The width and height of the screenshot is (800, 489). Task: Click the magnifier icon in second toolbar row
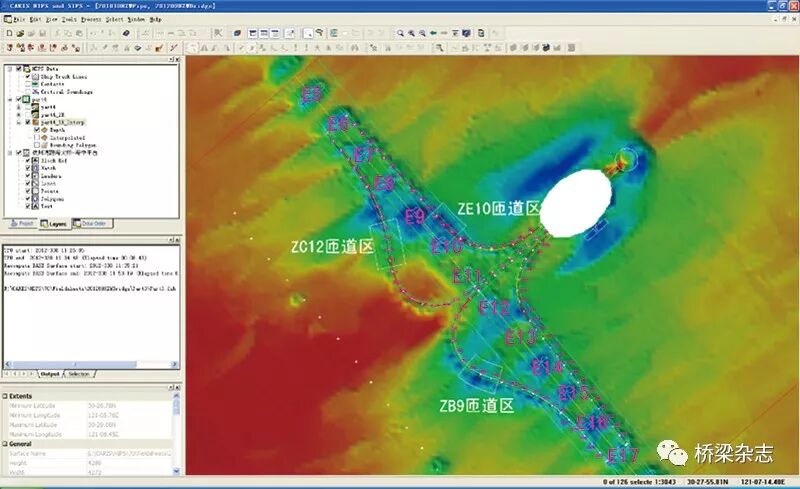(439, 48)
